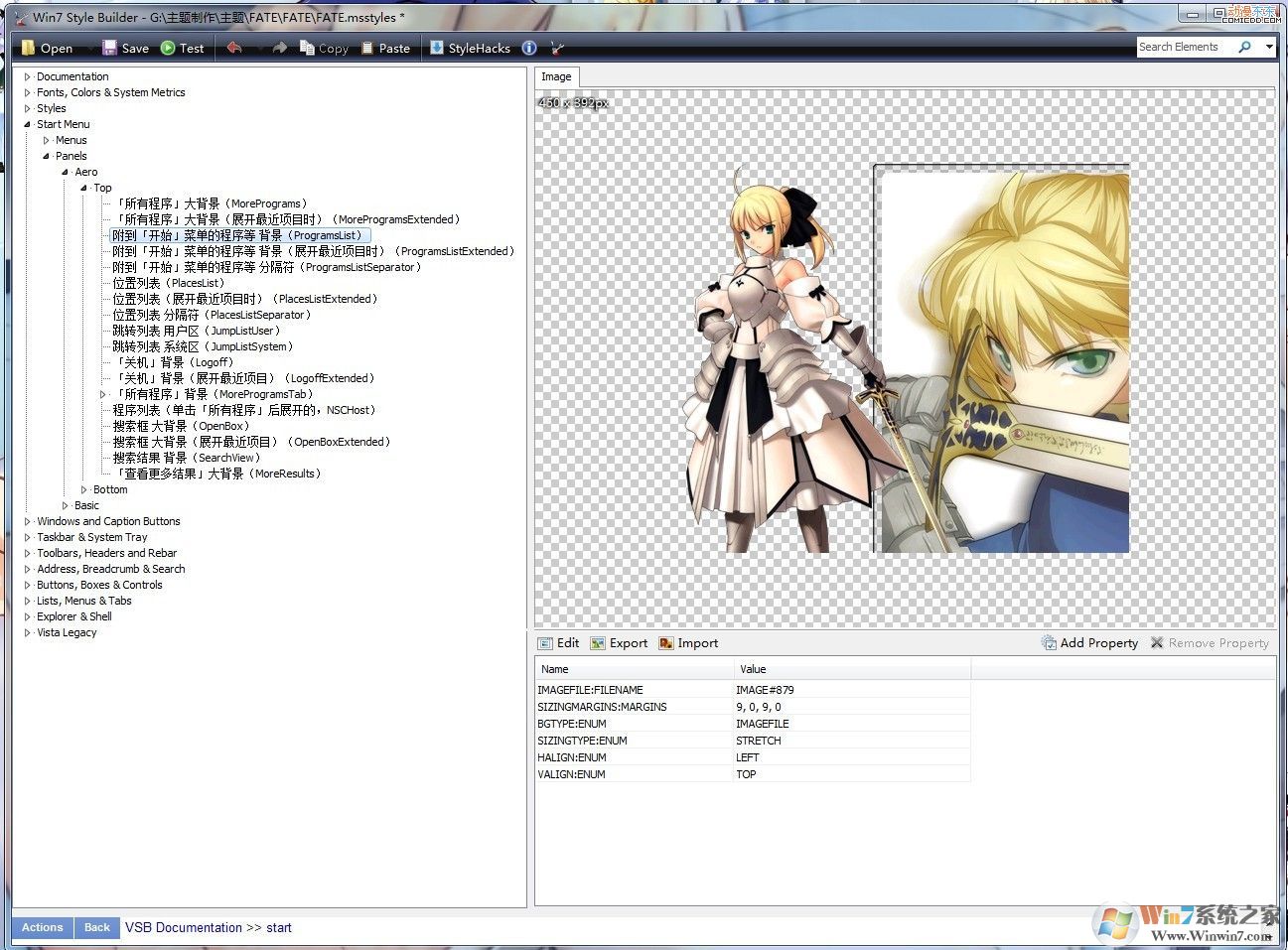The height and width of the screenshot is (950, 1288).
Task: Expand the Styles tree node
Action: pos(27,107)
